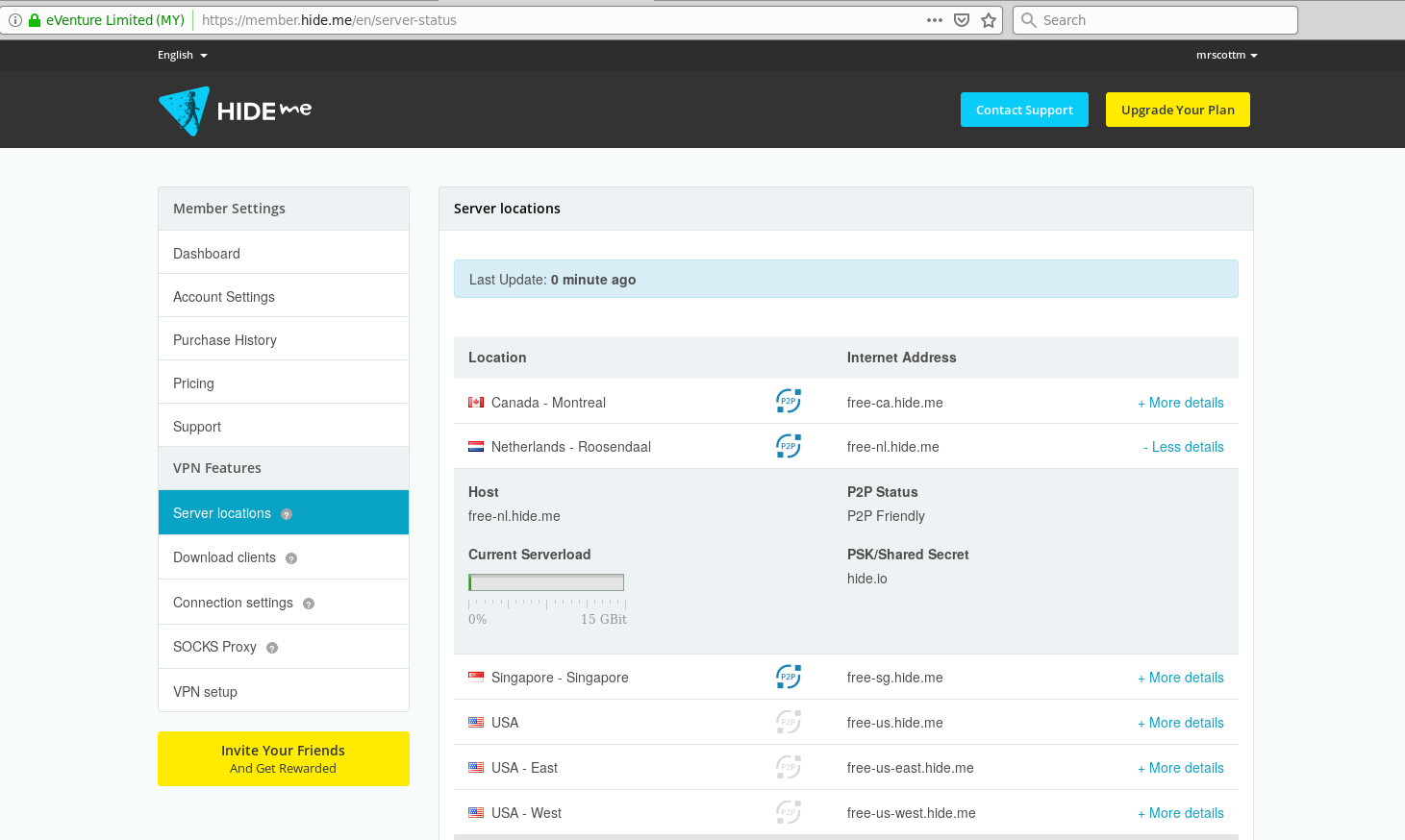1405x840 pixels.
Task: Open Dashboard in Member Settings
Action: (x=284, y=253)
